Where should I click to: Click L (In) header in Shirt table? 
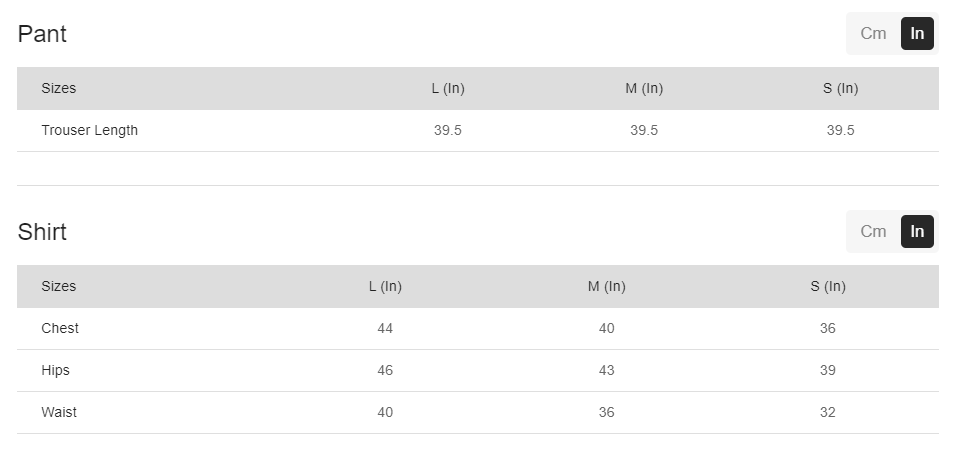[385, 286]
